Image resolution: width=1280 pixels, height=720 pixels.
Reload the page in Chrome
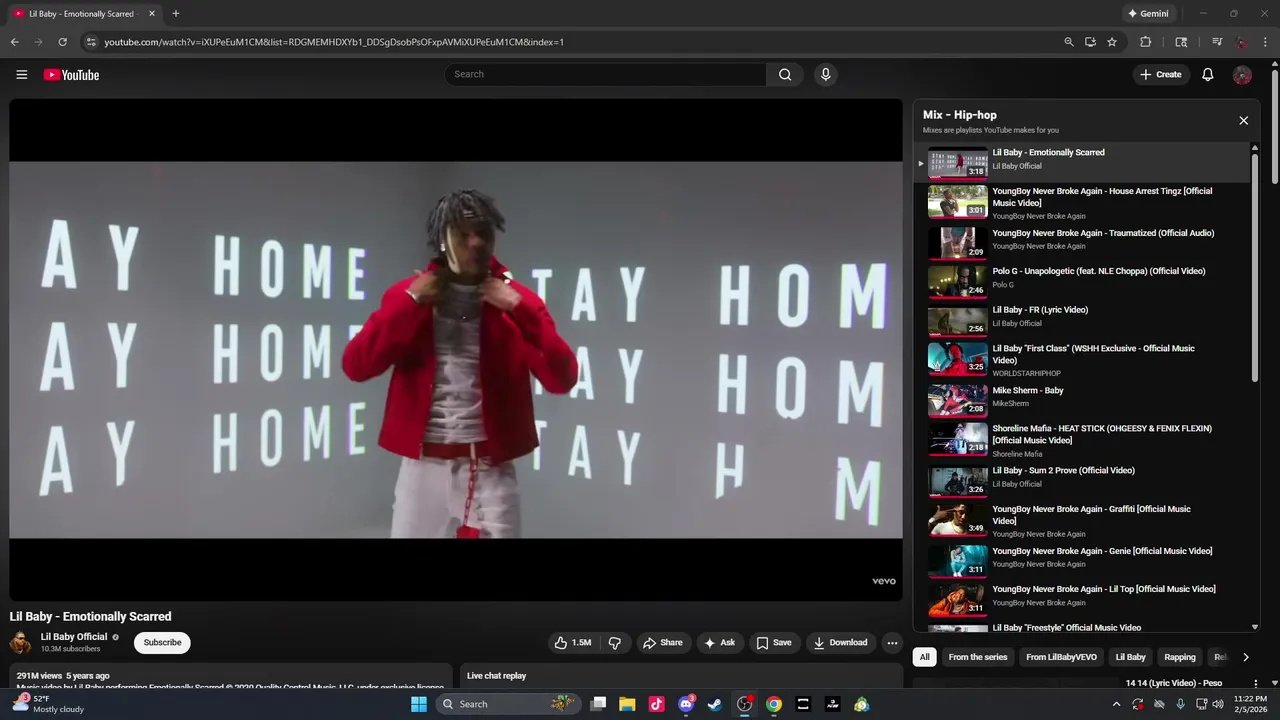coord(62,42)
